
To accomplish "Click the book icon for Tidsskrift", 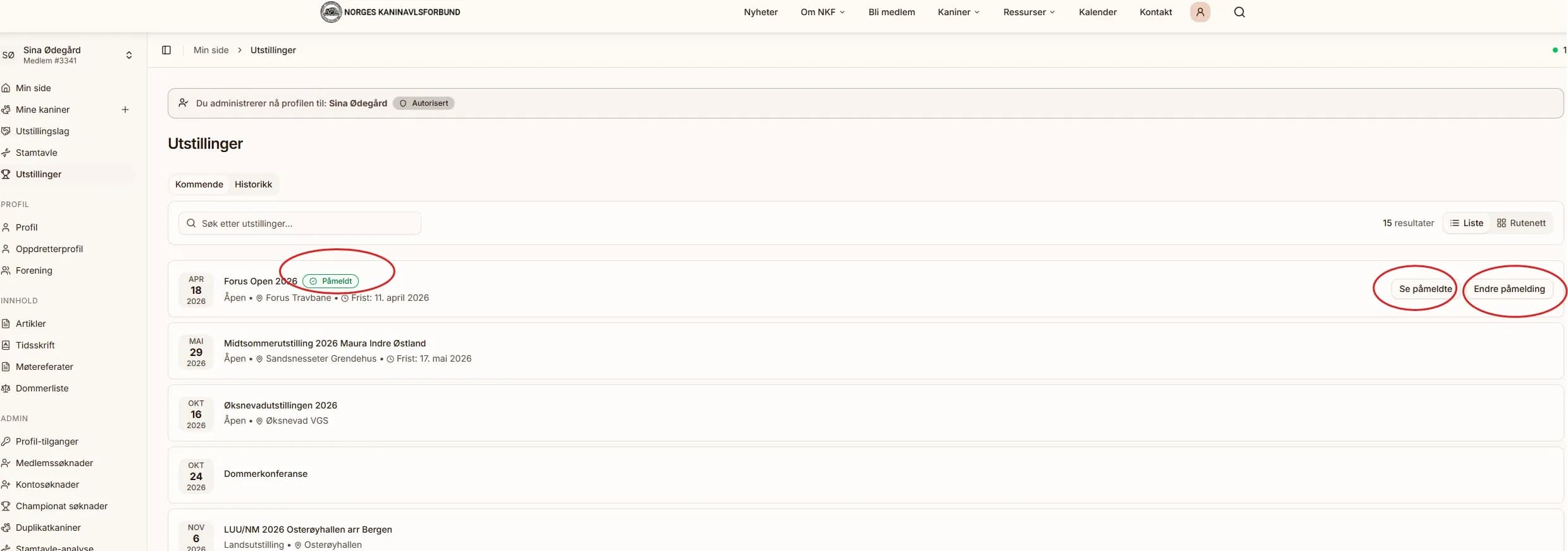I will pos(6,345).
